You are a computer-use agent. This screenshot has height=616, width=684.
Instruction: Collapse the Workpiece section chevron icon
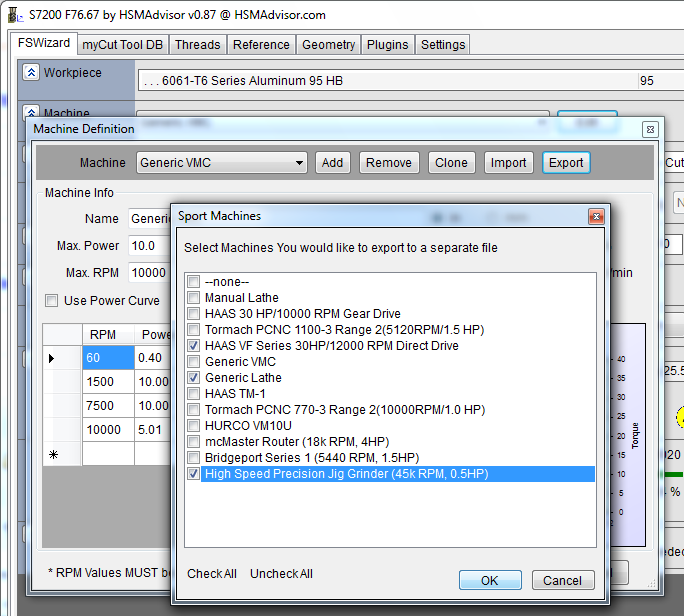(31, 72)
